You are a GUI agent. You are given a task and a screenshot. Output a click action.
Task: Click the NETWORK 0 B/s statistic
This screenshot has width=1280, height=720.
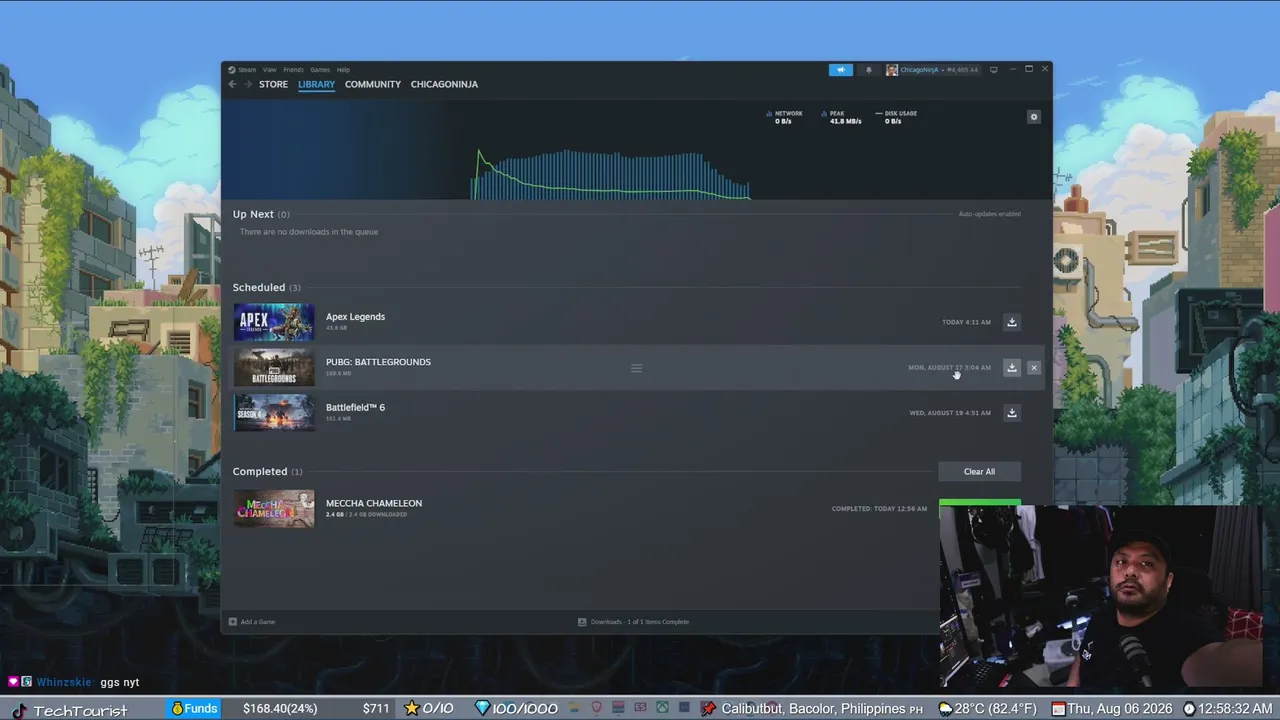point(785,117)
